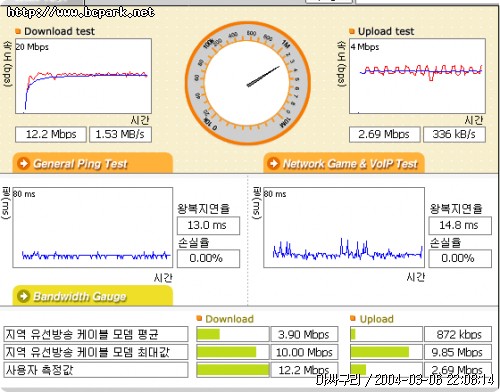Click the '3.90 Mbps' value
This screenshot has height=392, width=500.
(304, 334)
